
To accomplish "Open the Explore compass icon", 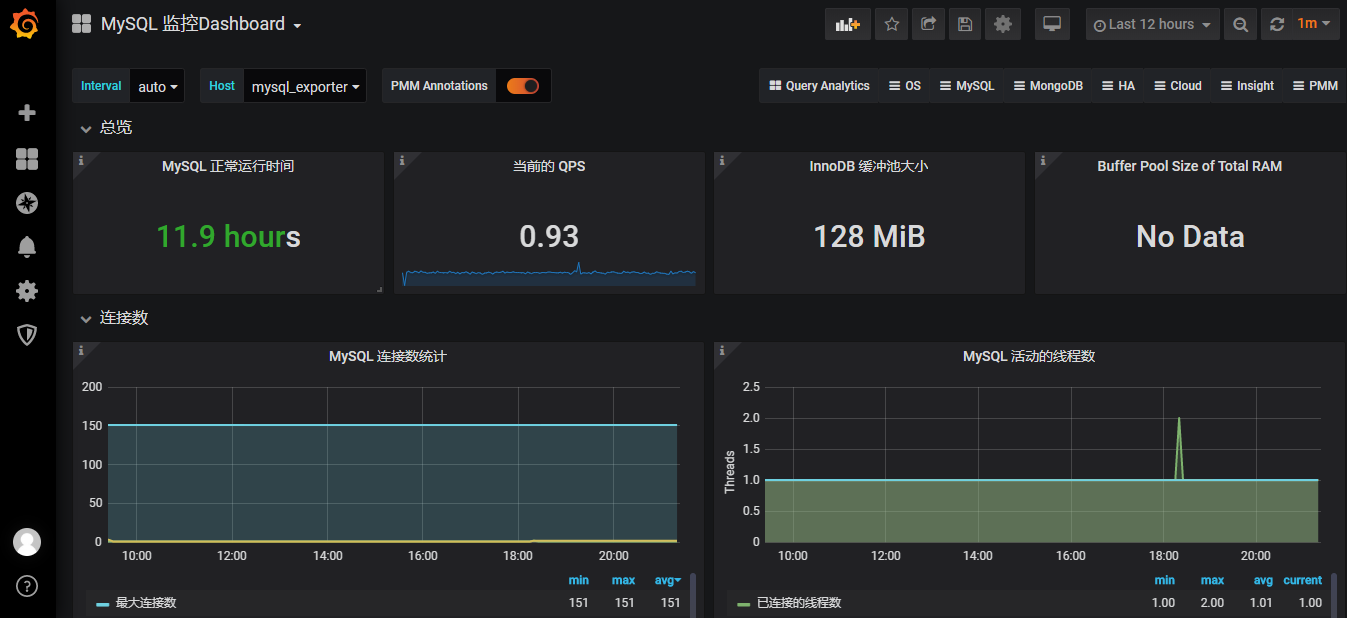I will [x=27, y=203].
